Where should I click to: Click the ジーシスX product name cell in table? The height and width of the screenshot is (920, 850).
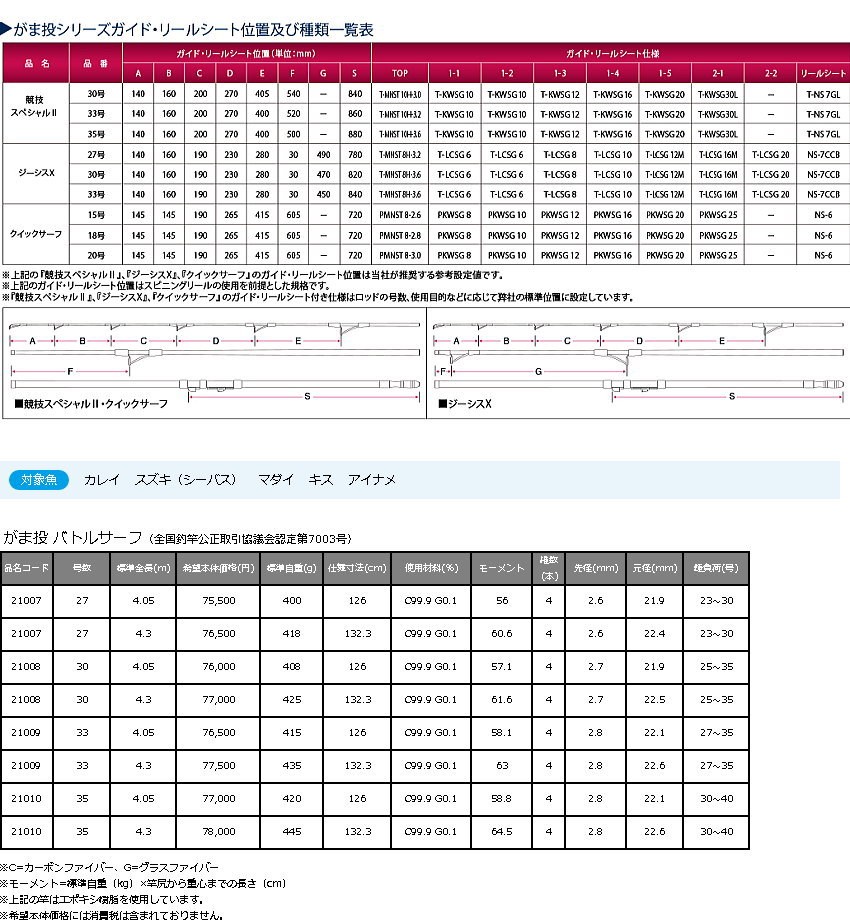click(35, 173)
